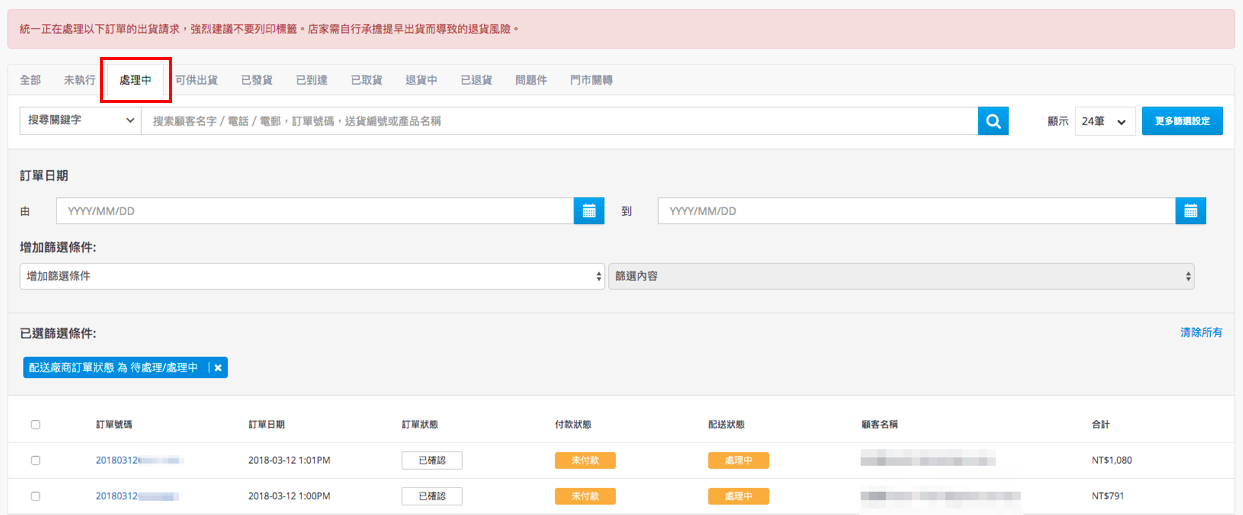Check the order dated 2018-03-12 1:01PM

36,461
